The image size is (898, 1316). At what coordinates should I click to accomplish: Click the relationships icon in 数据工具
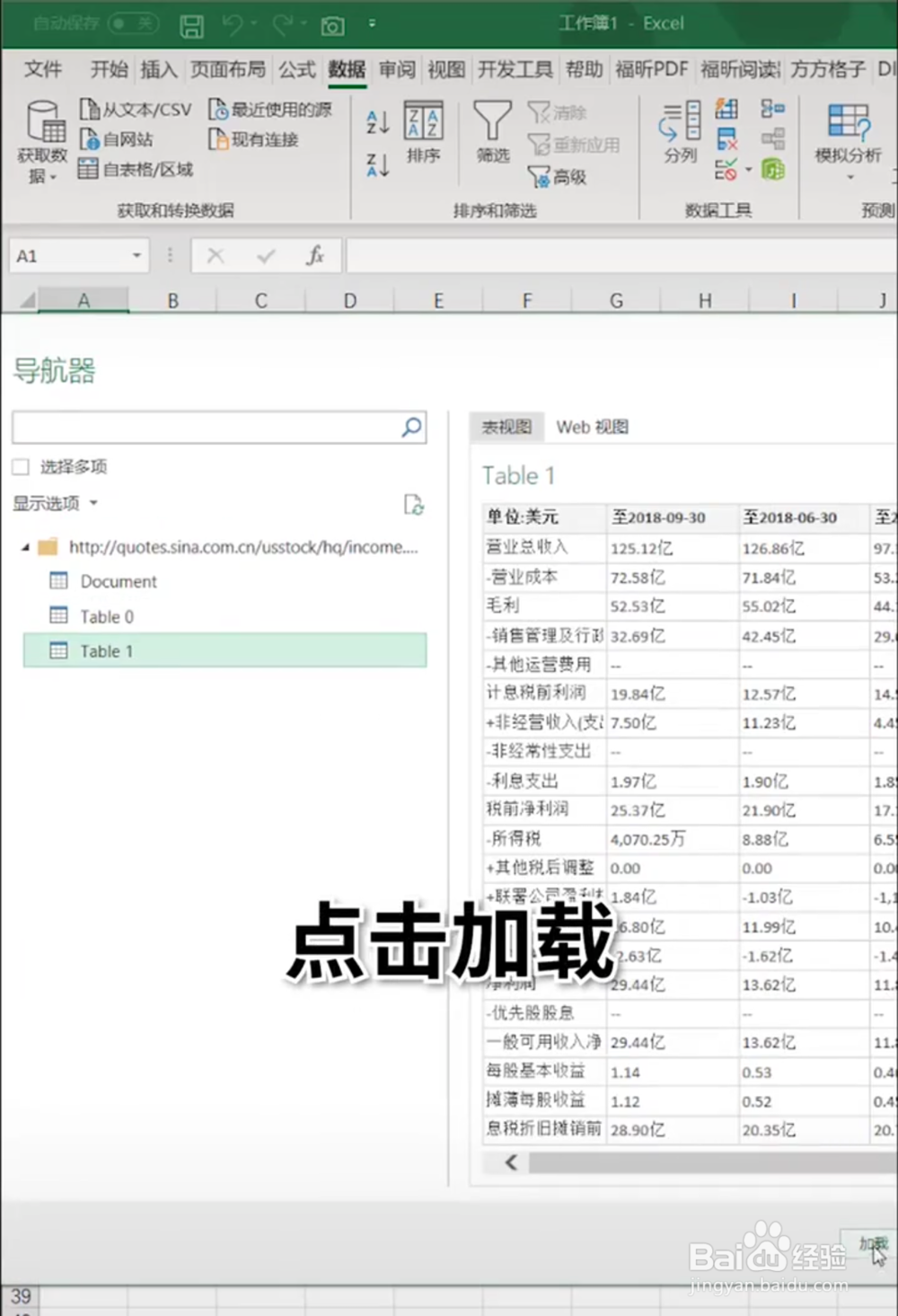tap(772, 139)
